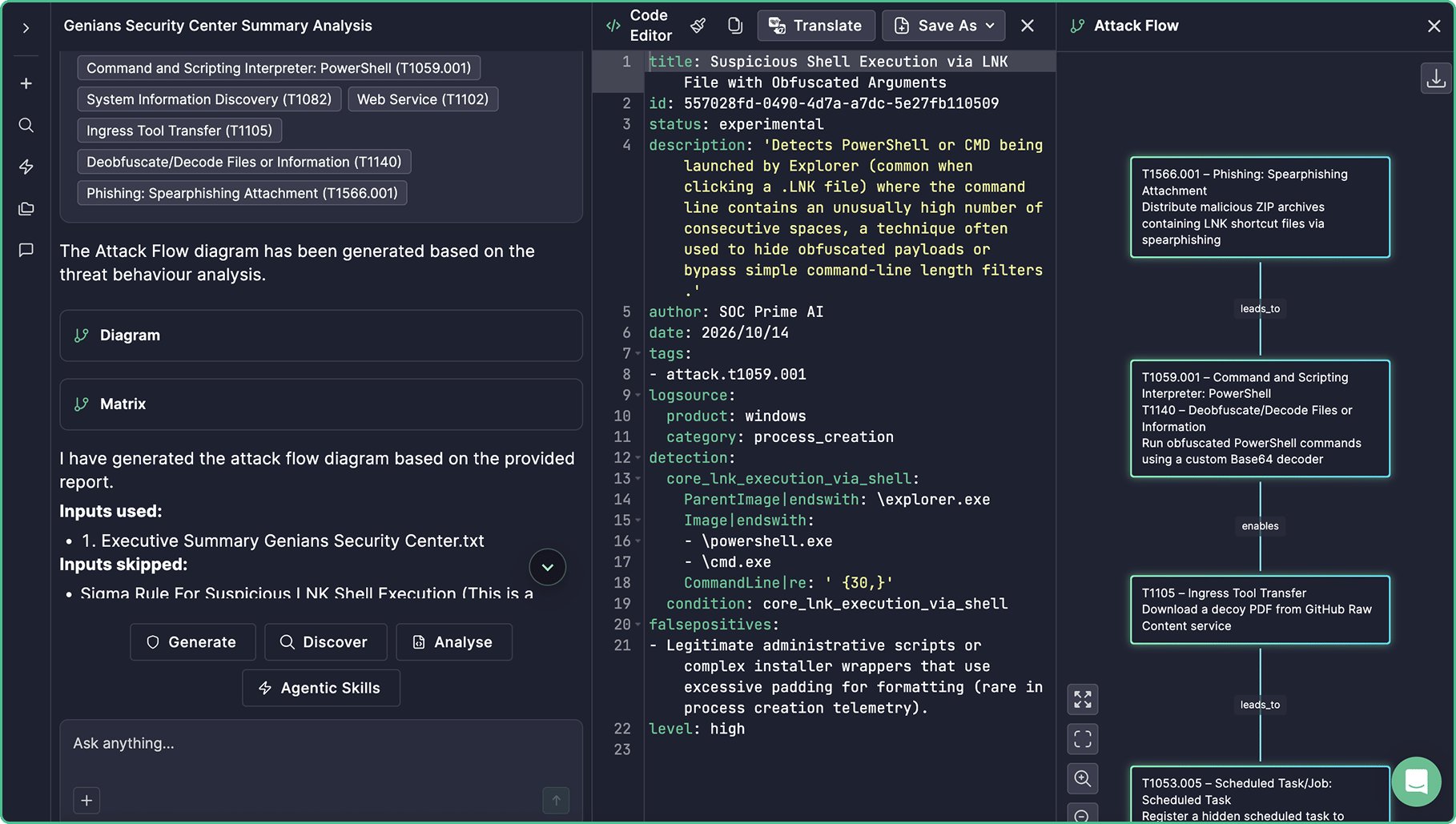The width and height of the screenshot is (1456, 824).
Task: Open the Matrix card
Action: [x=321, y=404]
